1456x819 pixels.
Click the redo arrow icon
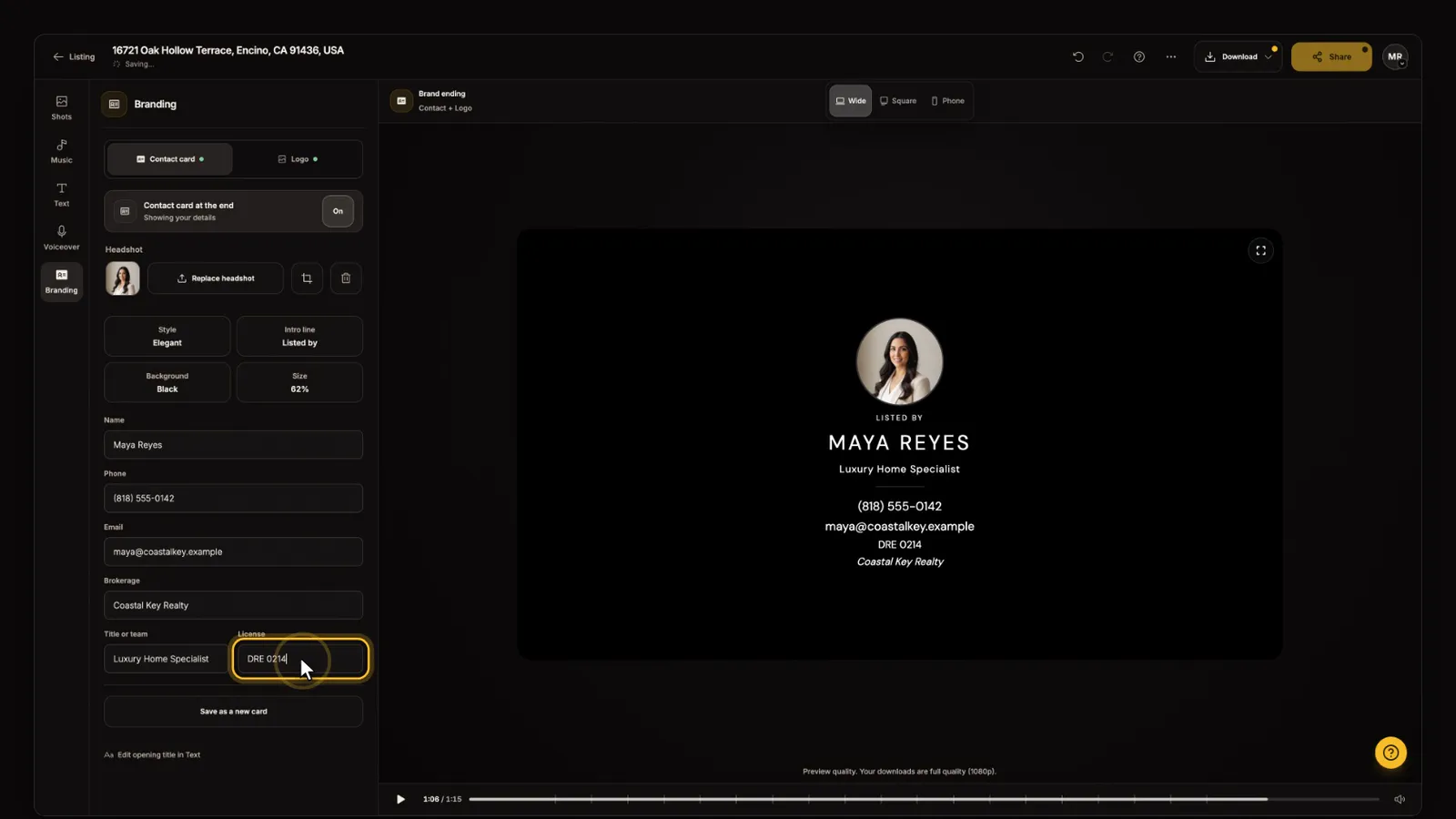(x=1107, y=56)
